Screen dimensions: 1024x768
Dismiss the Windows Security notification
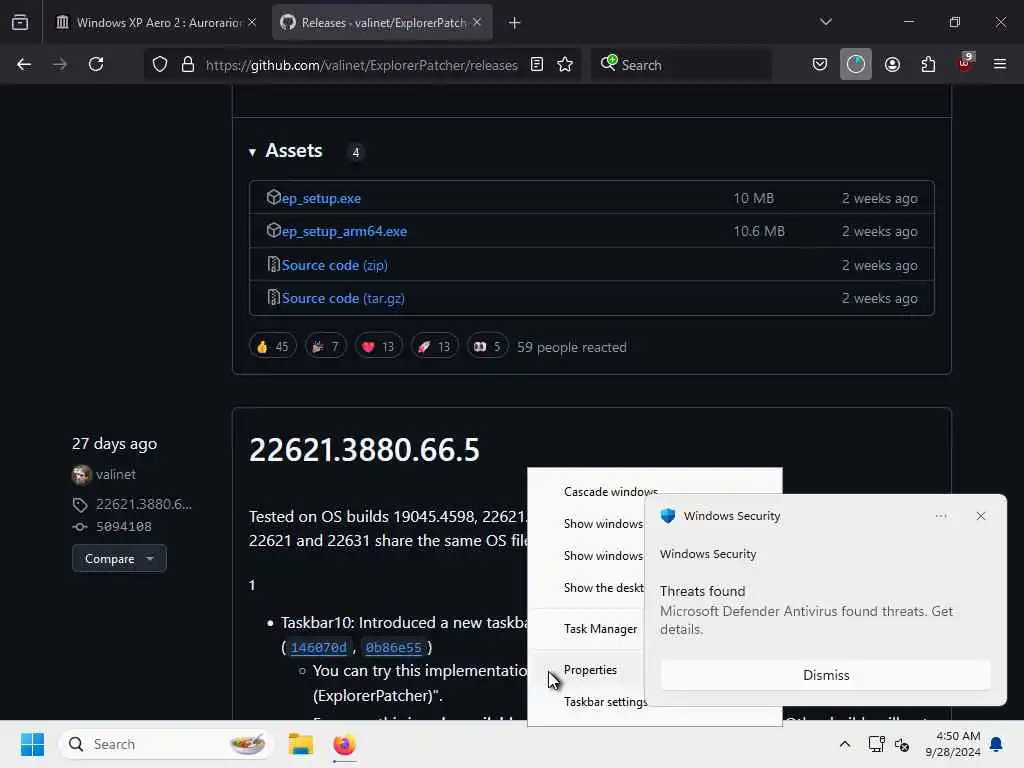tap(825, 675)
